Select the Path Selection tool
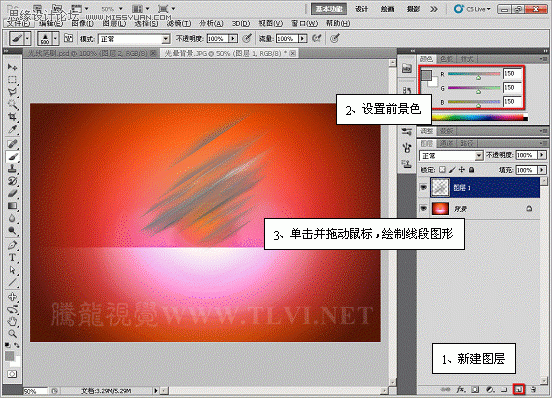Screen dimensions: 552x398 12,270
